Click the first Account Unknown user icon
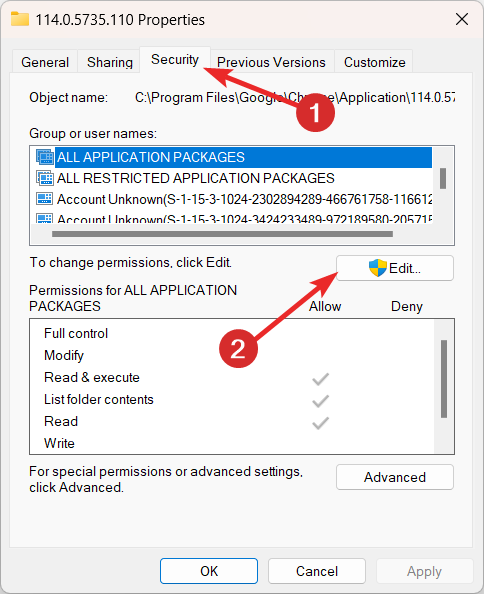Image resolution: width=484 pixels, height=594 pixels. (x=44, y=199)
